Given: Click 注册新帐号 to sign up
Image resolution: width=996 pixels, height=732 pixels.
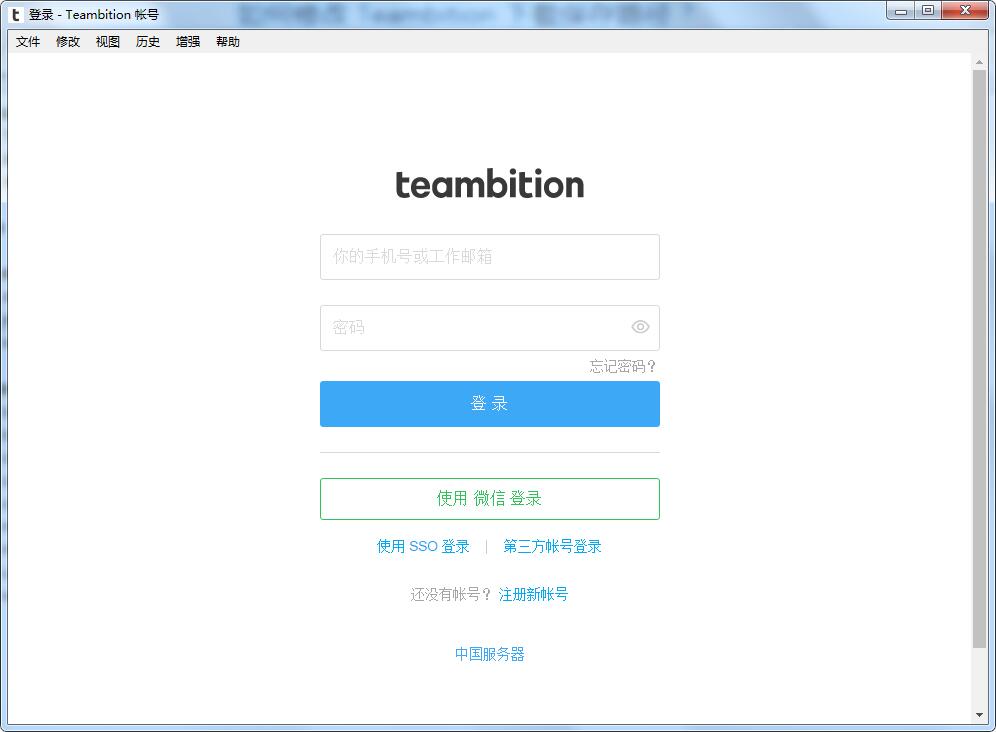Looking at the screenshot, I should point(533,594).
